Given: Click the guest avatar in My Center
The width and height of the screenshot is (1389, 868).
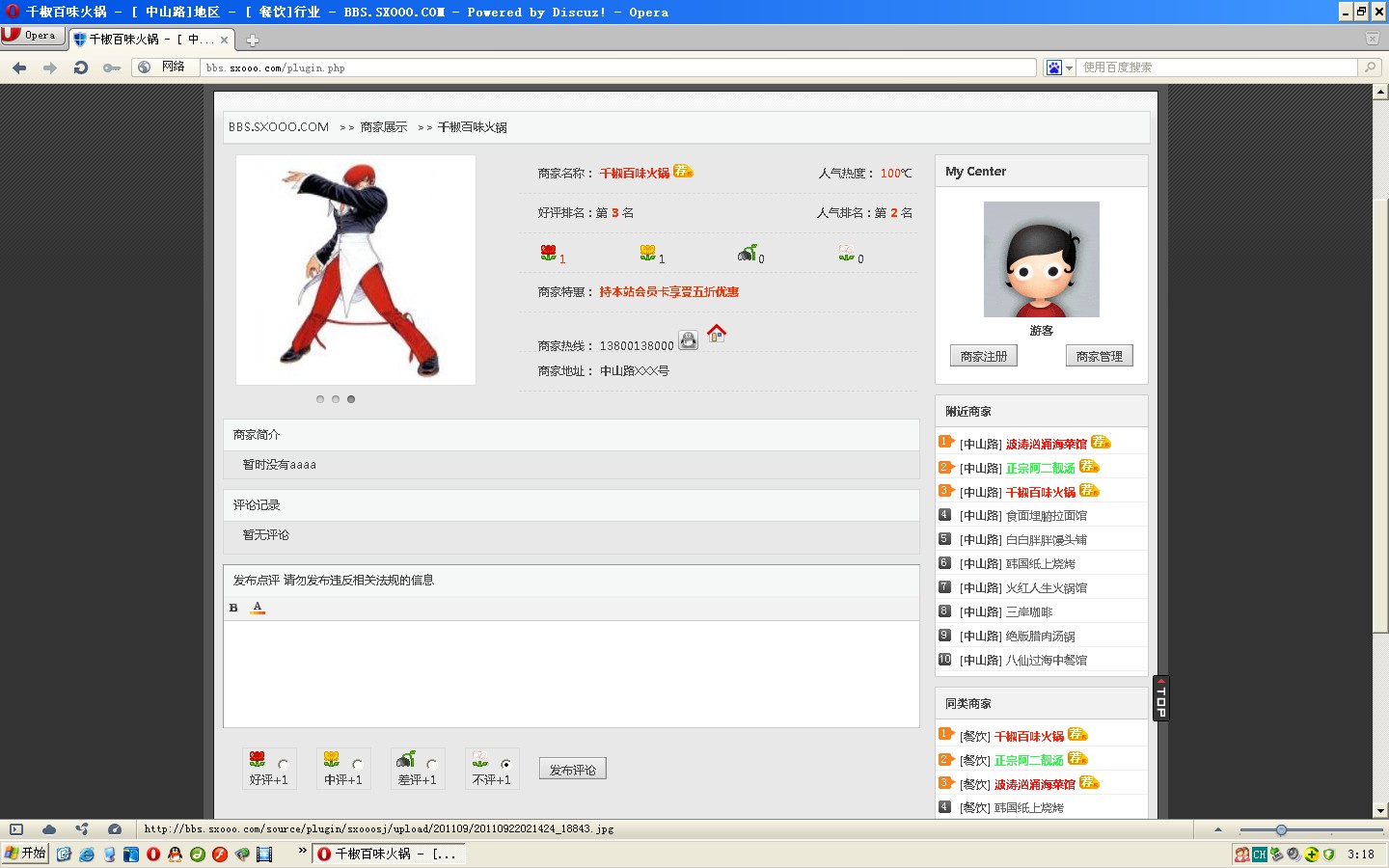Looking at the screenshot, I should click(x=1042, y=259).
